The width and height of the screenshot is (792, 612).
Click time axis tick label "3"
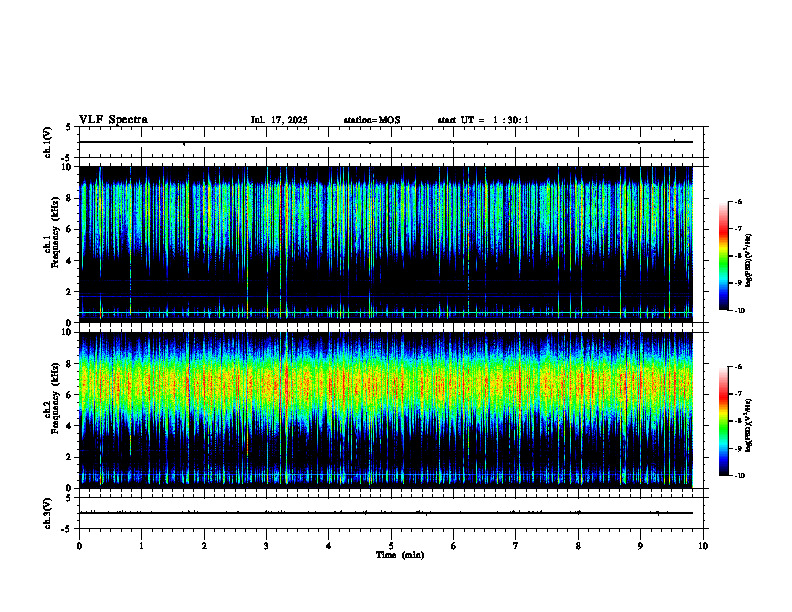tap(266, 546)
